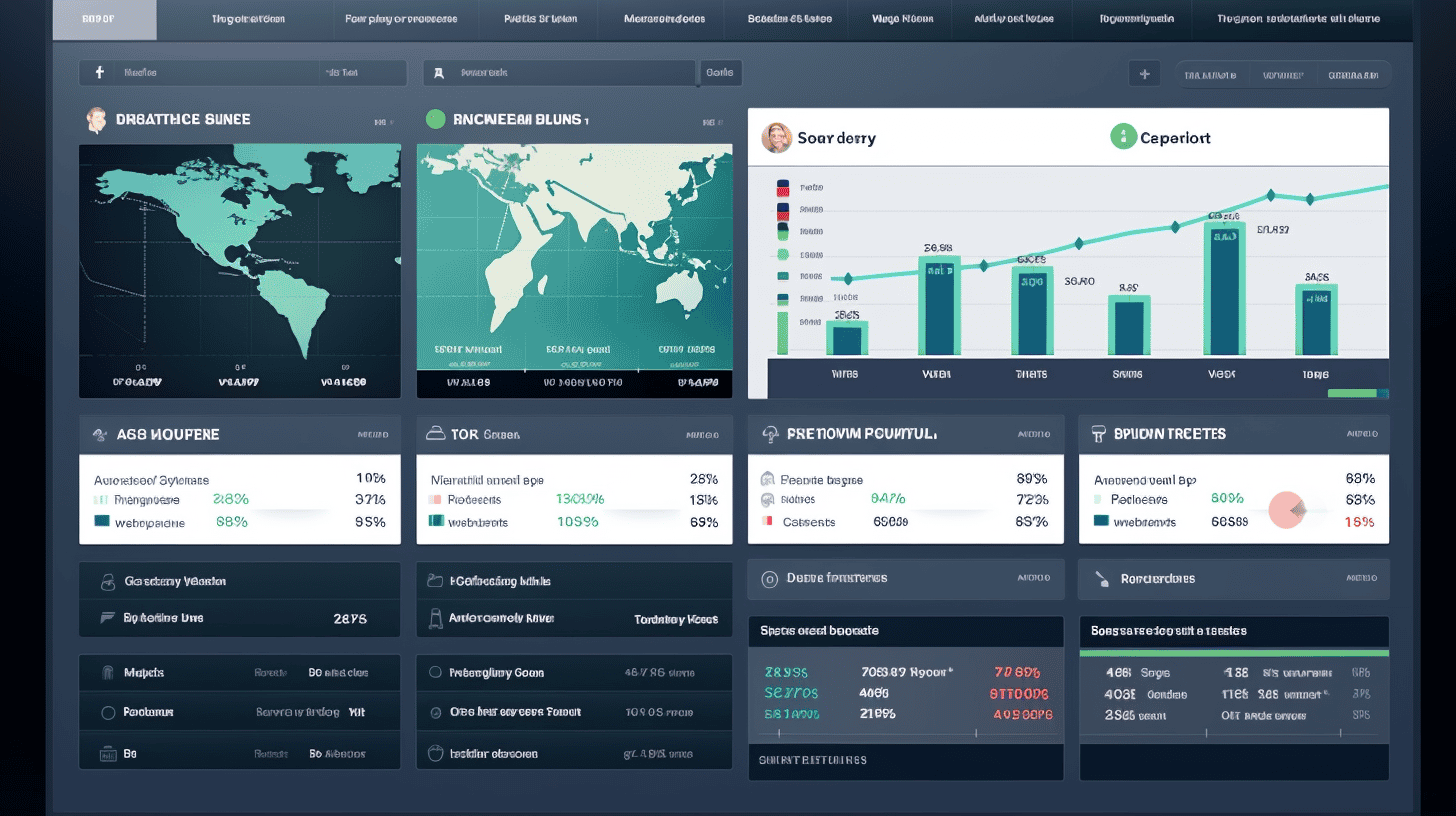The height and width of the screenshot is (816, 1456).
Task: Expand the AS8 NOUPENE panel header control
Action: [x=372, y=435]
